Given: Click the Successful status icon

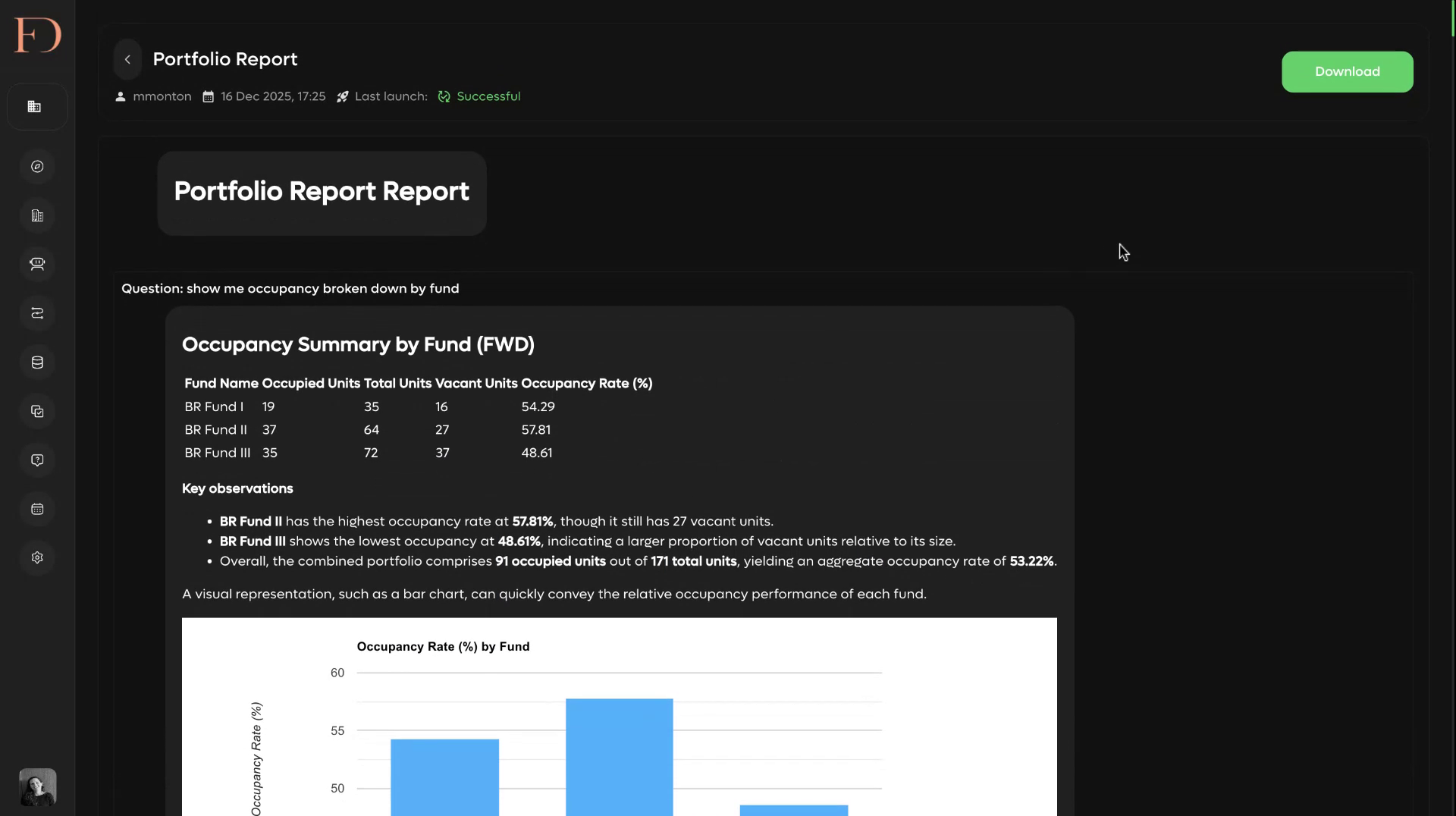Looking at the screenshot, I should (444, 97).
